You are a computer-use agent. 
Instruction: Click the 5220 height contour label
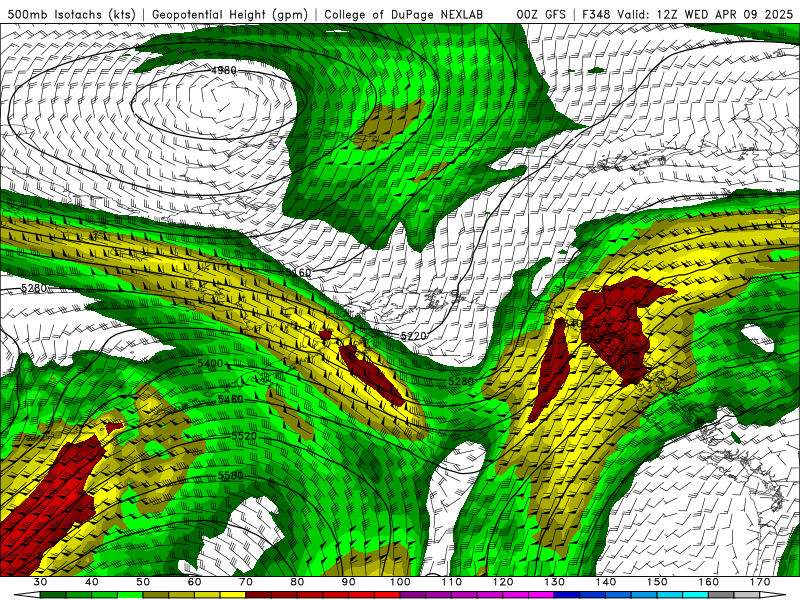pyautogui.click(x=413, y=336)
